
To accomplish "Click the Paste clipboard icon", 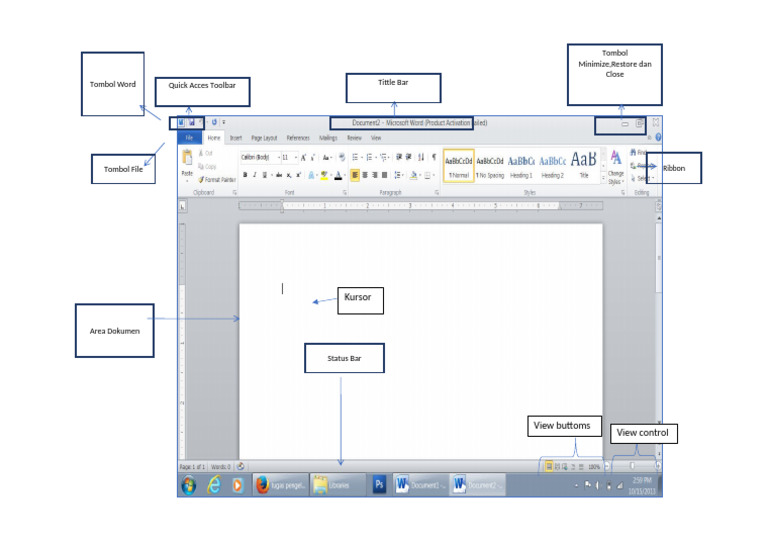I will (x=187, y=158).
